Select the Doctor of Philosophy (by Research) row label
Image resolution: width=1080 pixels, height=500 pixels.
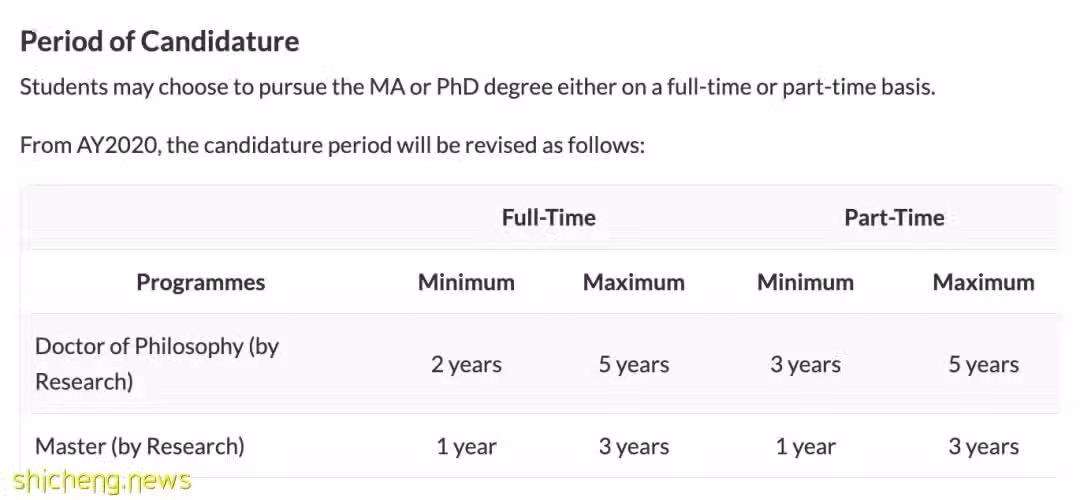[157, 364]
